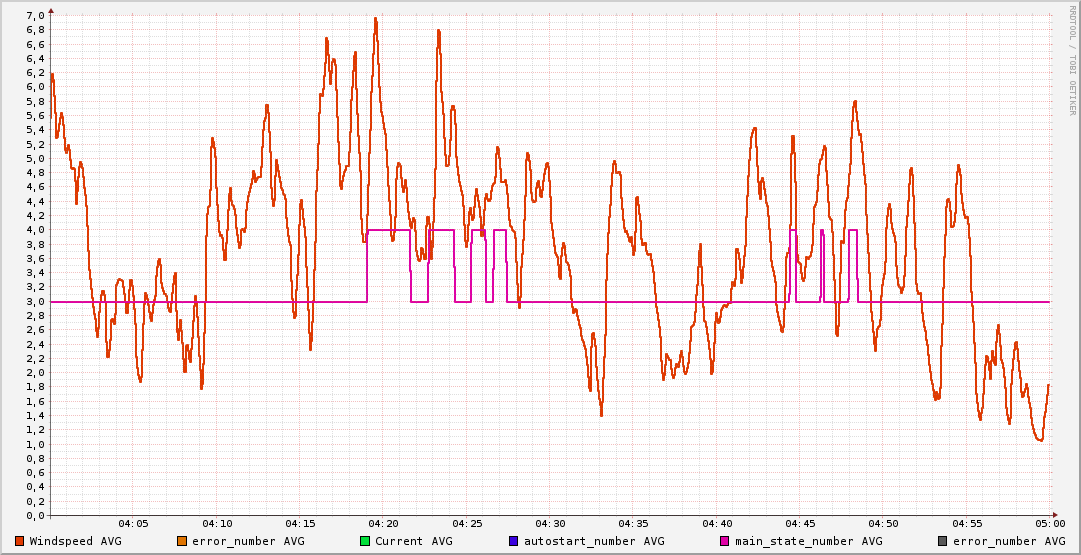Click the 04:45 time axis label
Screen dimensions: 1081x555
click(800, 523)
